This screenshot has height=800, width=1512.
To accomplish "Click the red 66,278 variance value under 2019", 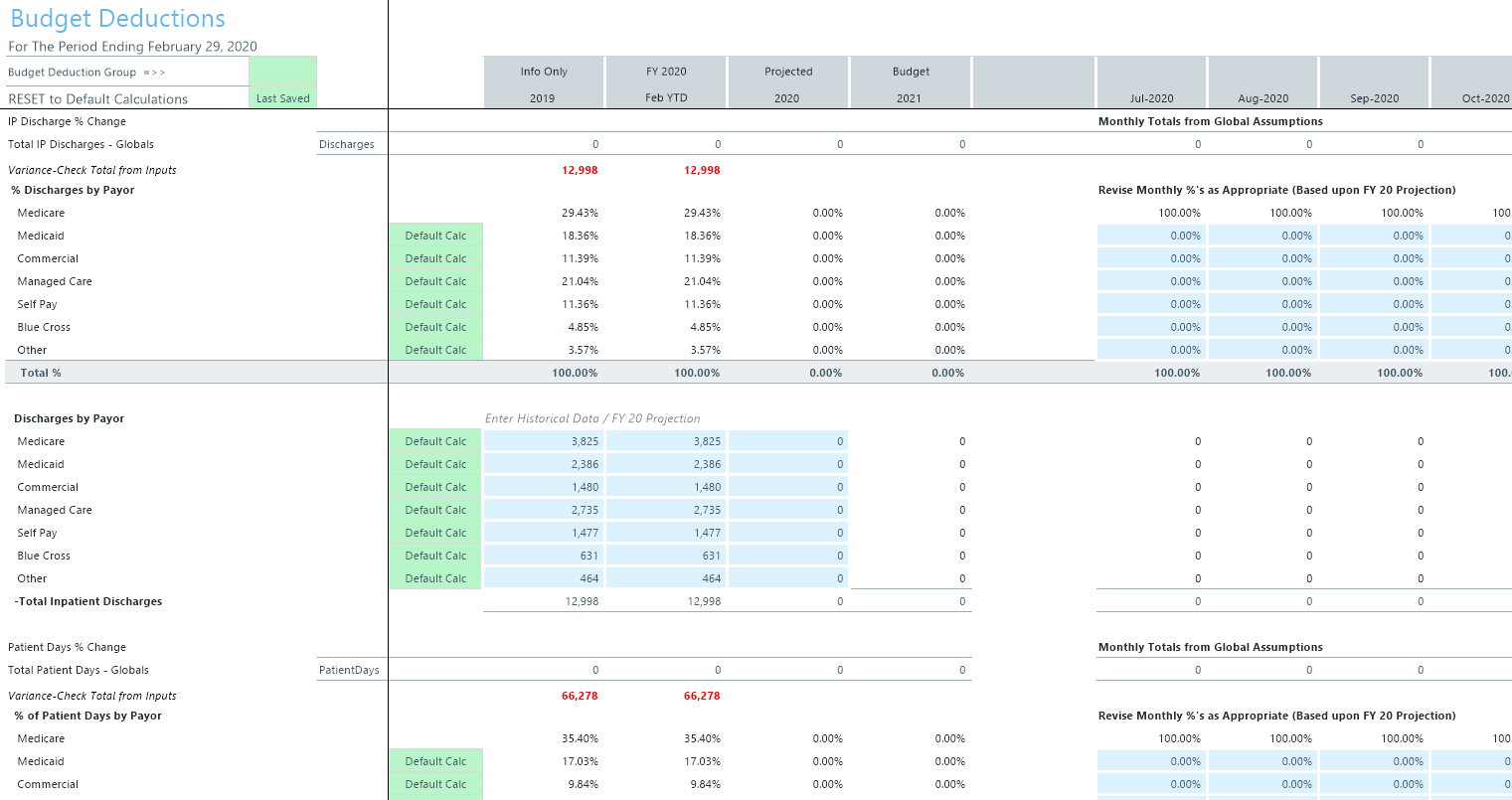I will pos(580,696).
